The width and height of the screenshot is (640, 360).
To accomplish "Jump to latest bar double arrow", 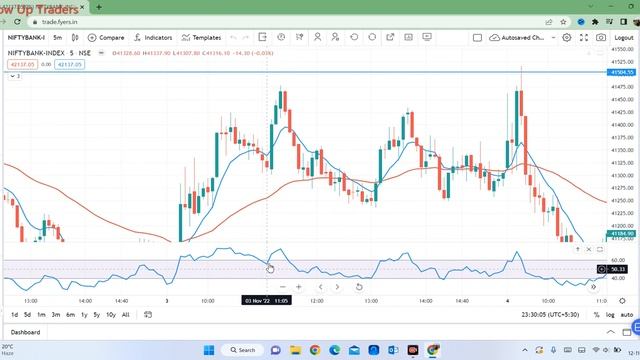I will [593, 287].
